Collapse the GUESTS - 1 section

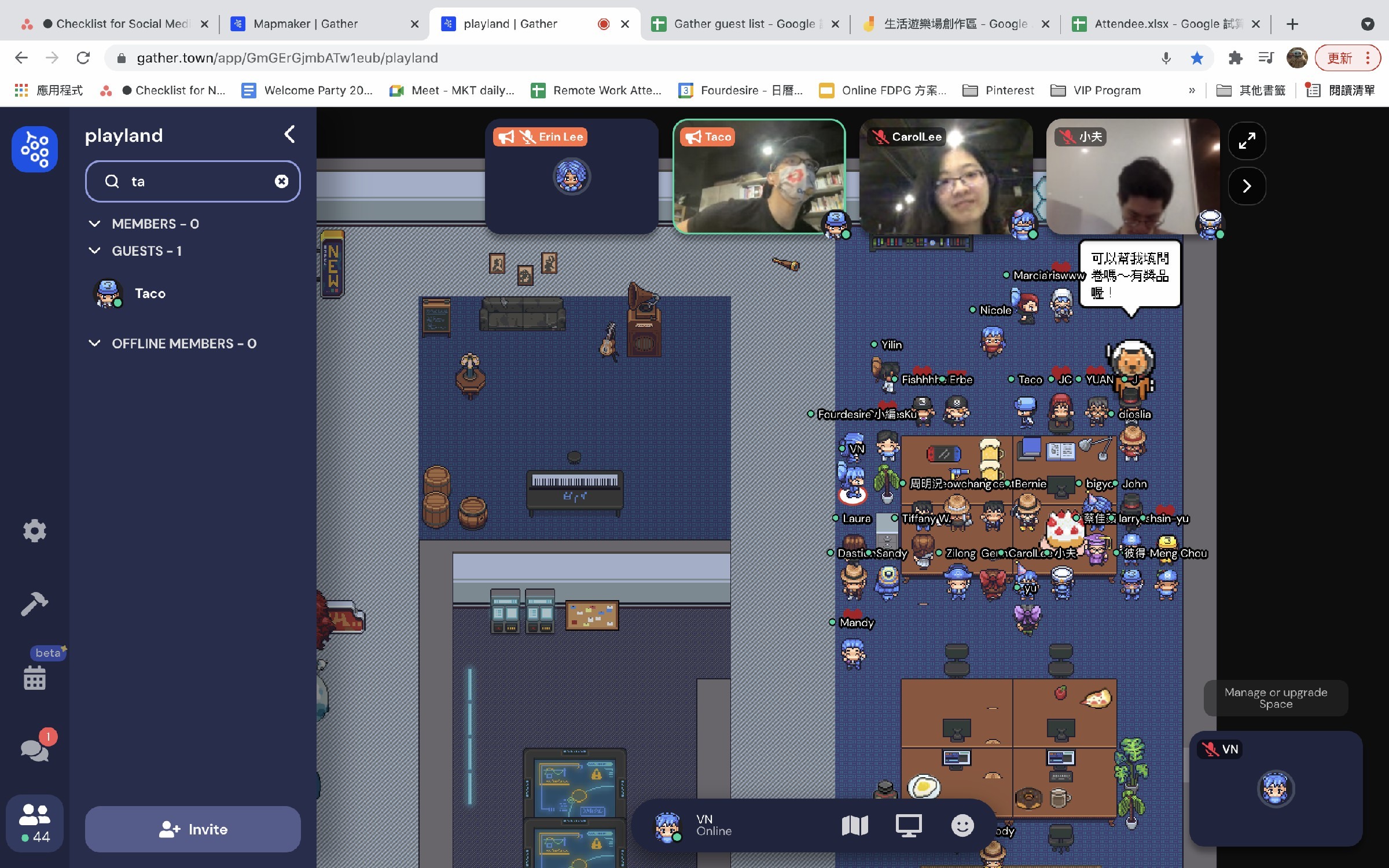pos(94,251)
